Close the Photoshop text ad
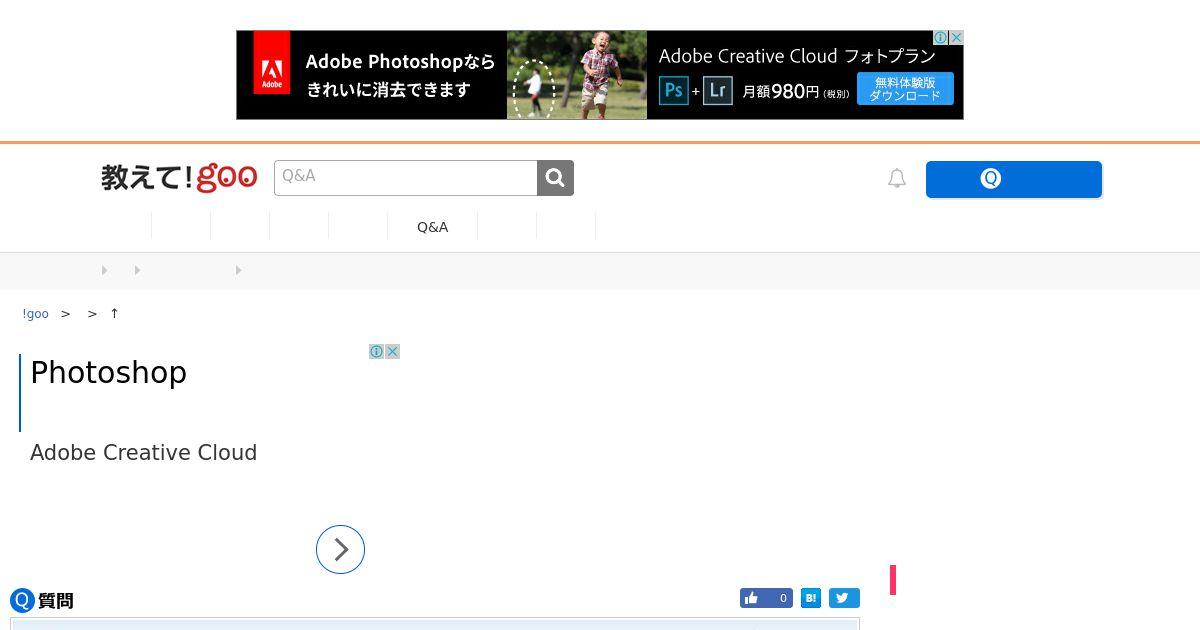The image size is (1200, 630). [x=393, y=351]
